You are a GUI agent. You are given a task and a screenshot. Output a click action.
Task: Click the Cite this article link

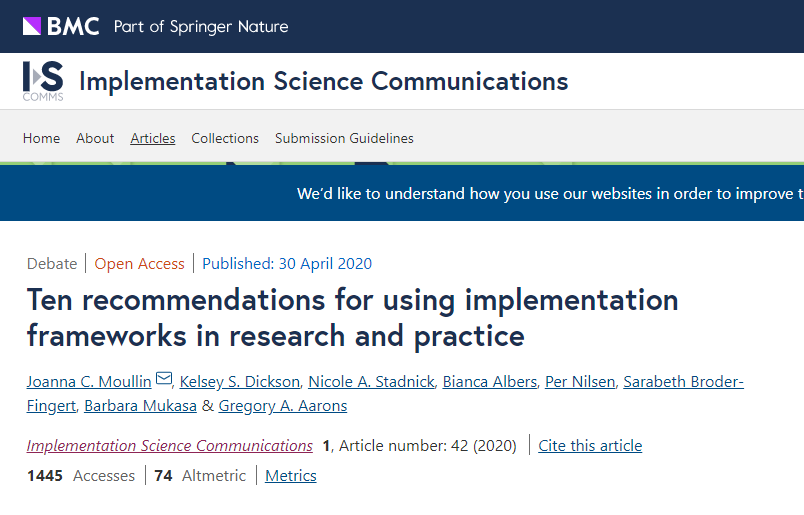590,446
